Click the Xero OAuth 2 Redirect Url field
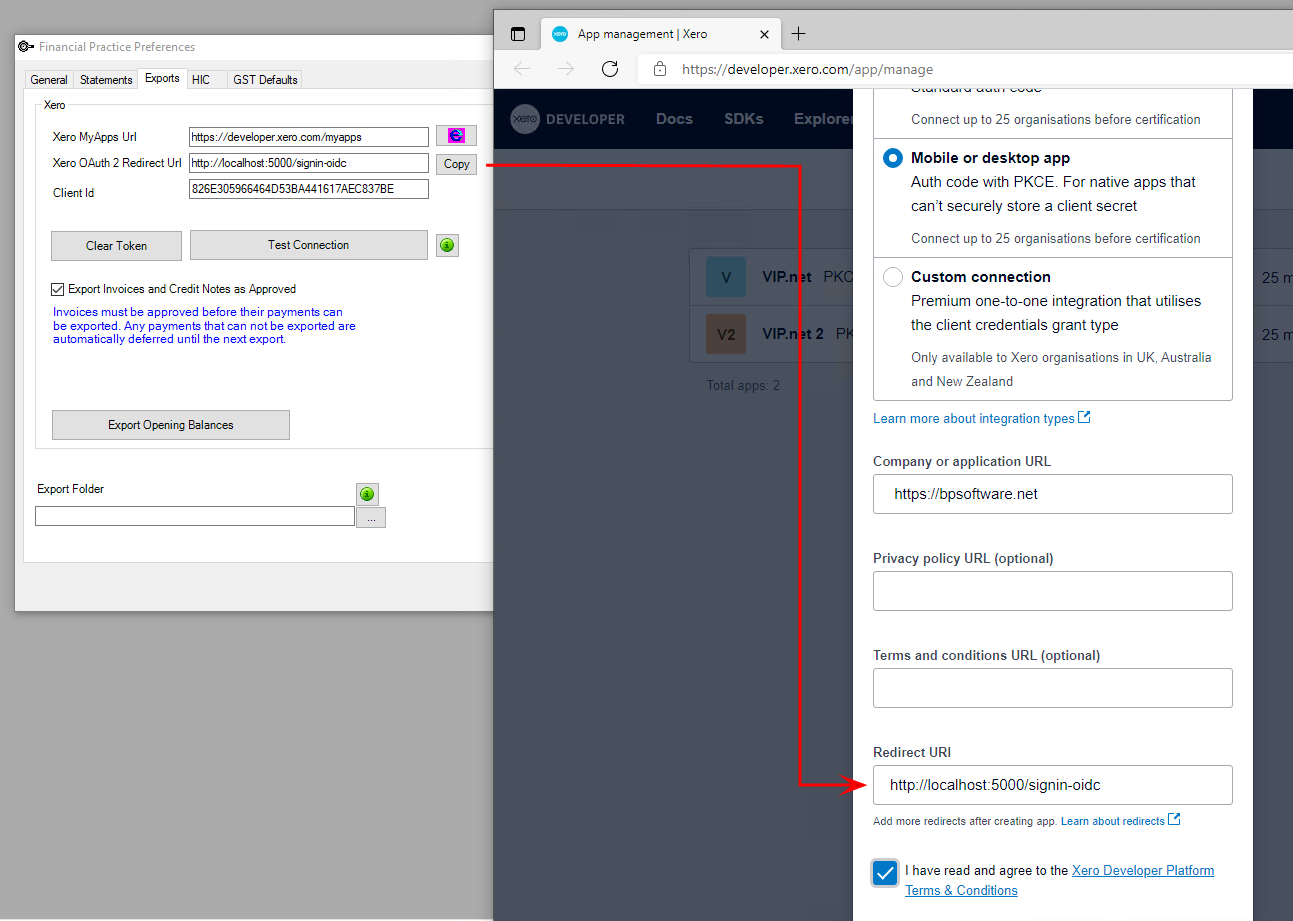This screenshot has width=1293, height=921. [309, 163]
